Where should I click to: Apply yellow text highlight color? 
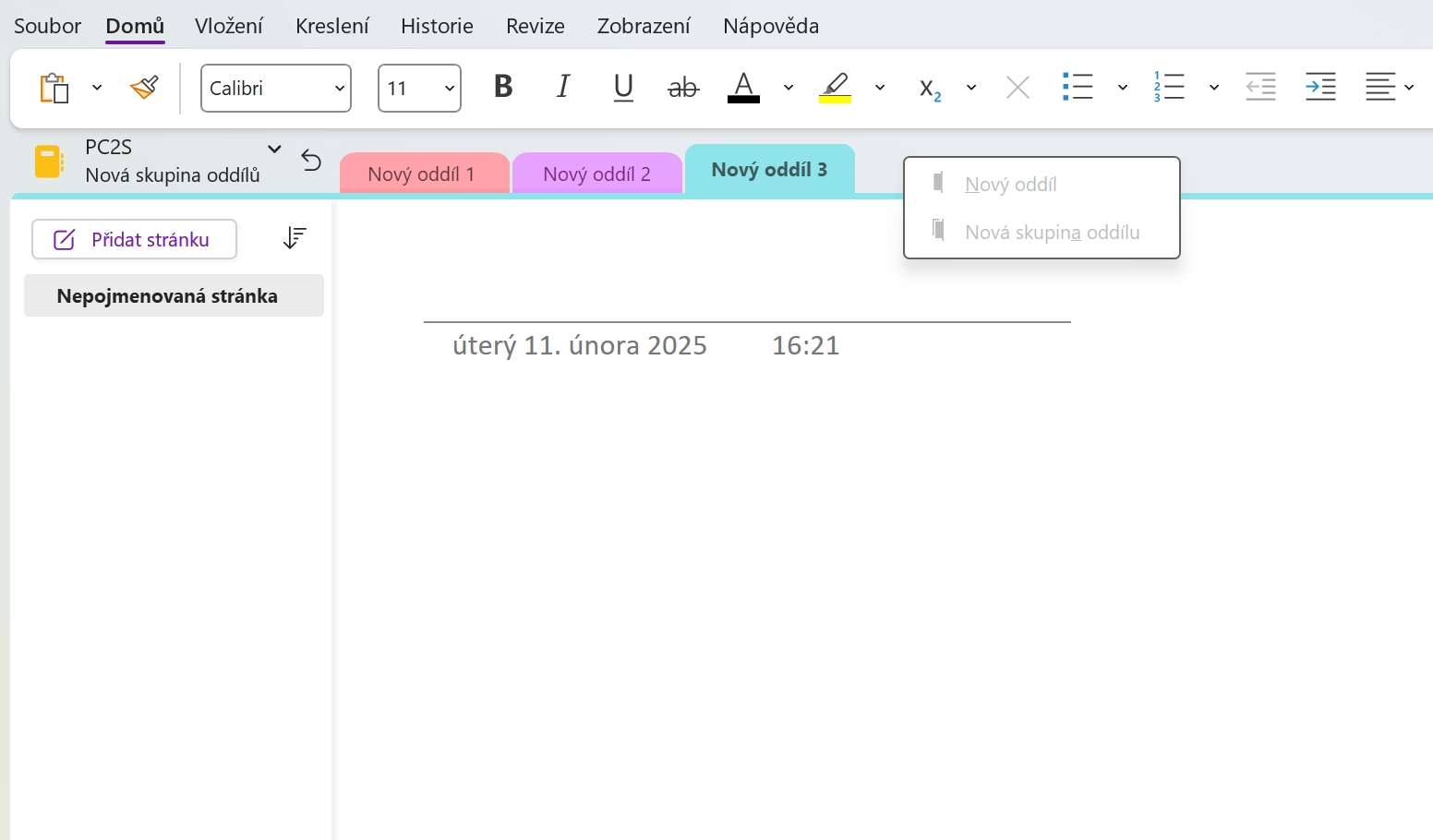tap(835, 88)
